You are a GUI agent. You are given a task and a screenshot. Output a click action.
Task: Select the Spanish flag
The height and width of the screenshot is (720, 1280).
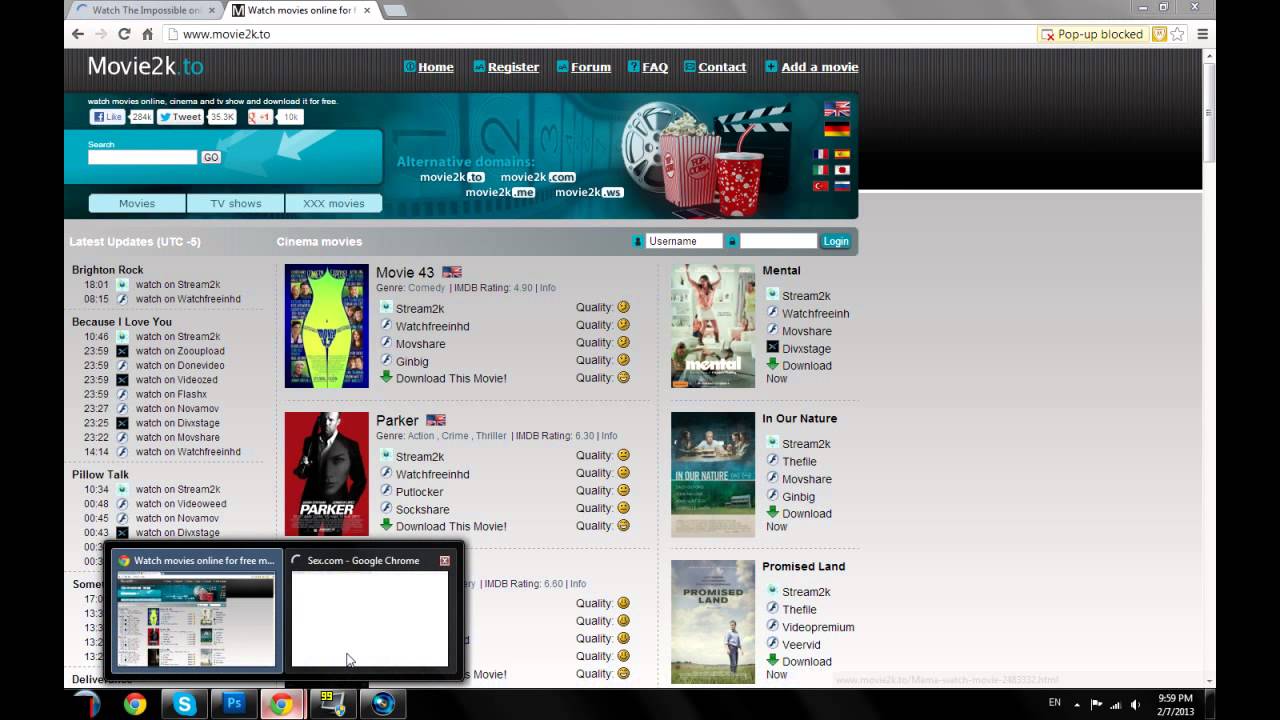tap(842, 155)
